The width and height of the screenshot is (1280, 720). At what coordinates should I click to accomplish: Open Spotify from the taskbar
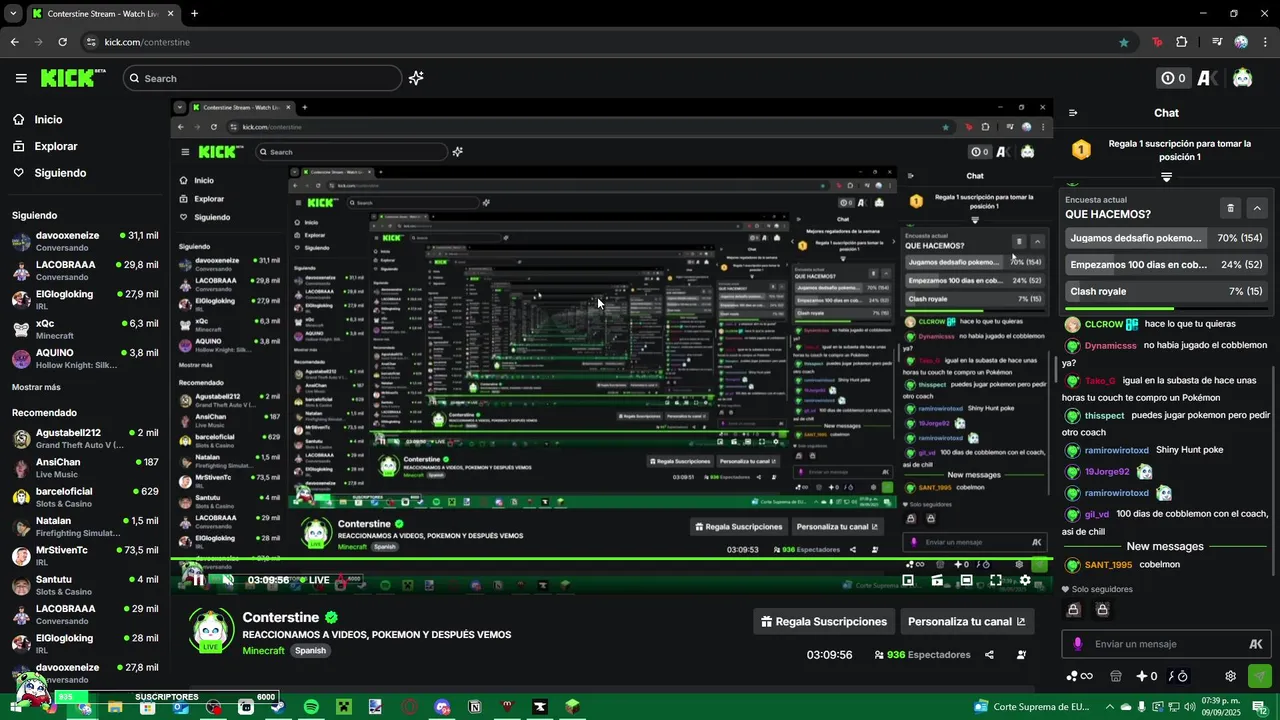click(311, 707)
